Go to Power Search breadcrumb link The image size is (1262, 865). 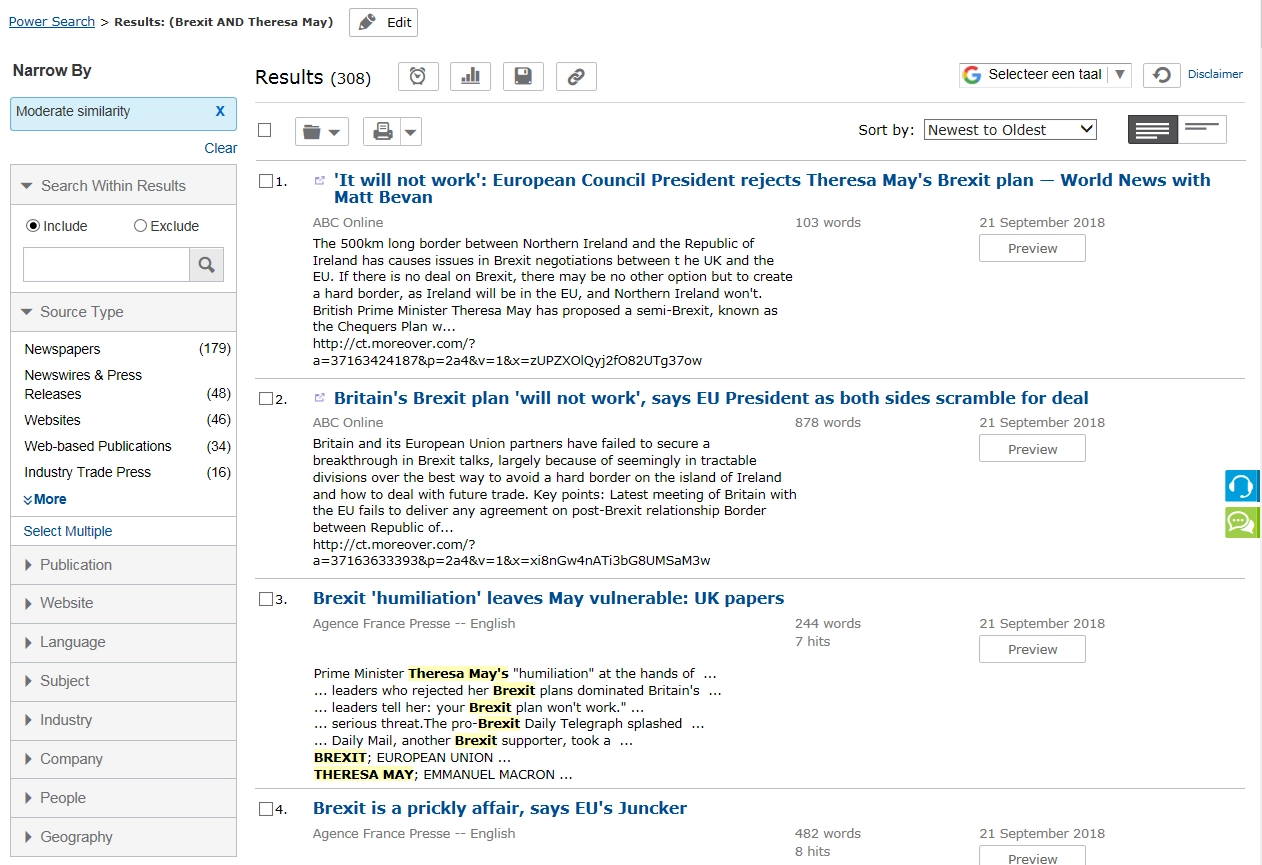52,21
